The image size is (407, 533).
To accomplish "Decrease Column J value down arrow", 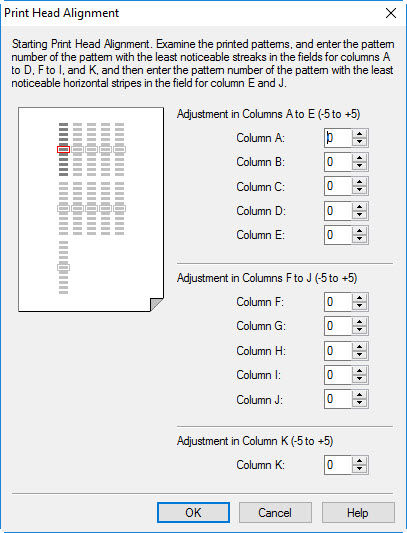I will [359, 403].
